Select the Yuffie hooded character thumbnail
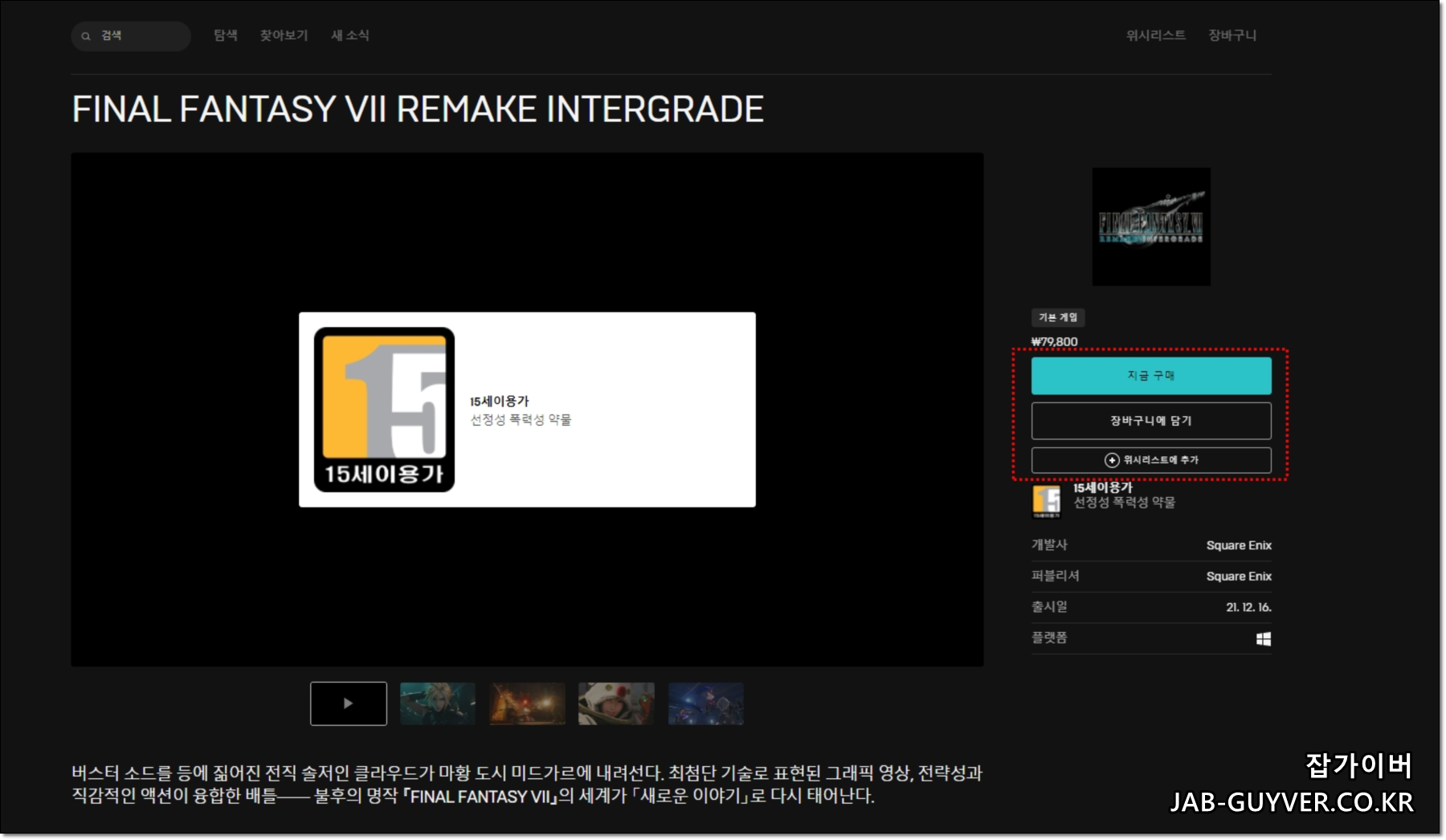1446x840 pixels. coord(616,703)
